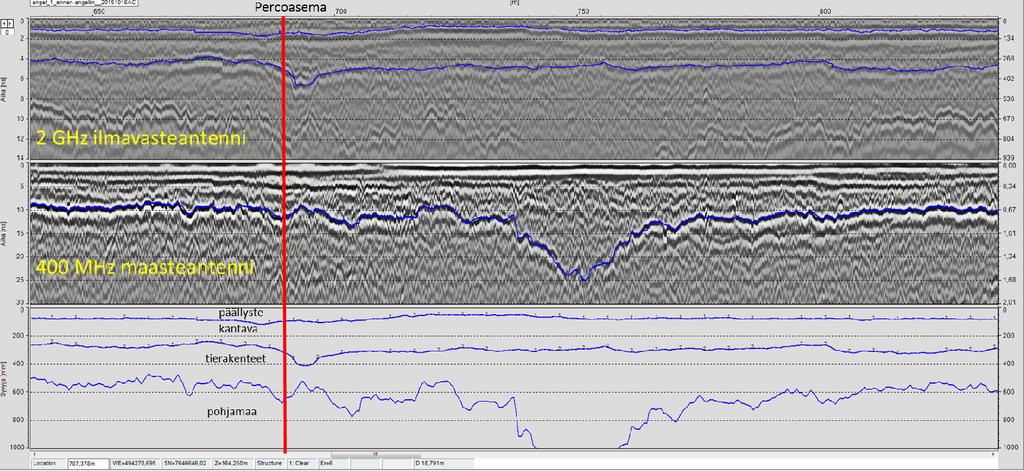Viewport: 1024px width, 471px height.
Task: Click the Location value field 707,378m
Action: click(88, 463)
